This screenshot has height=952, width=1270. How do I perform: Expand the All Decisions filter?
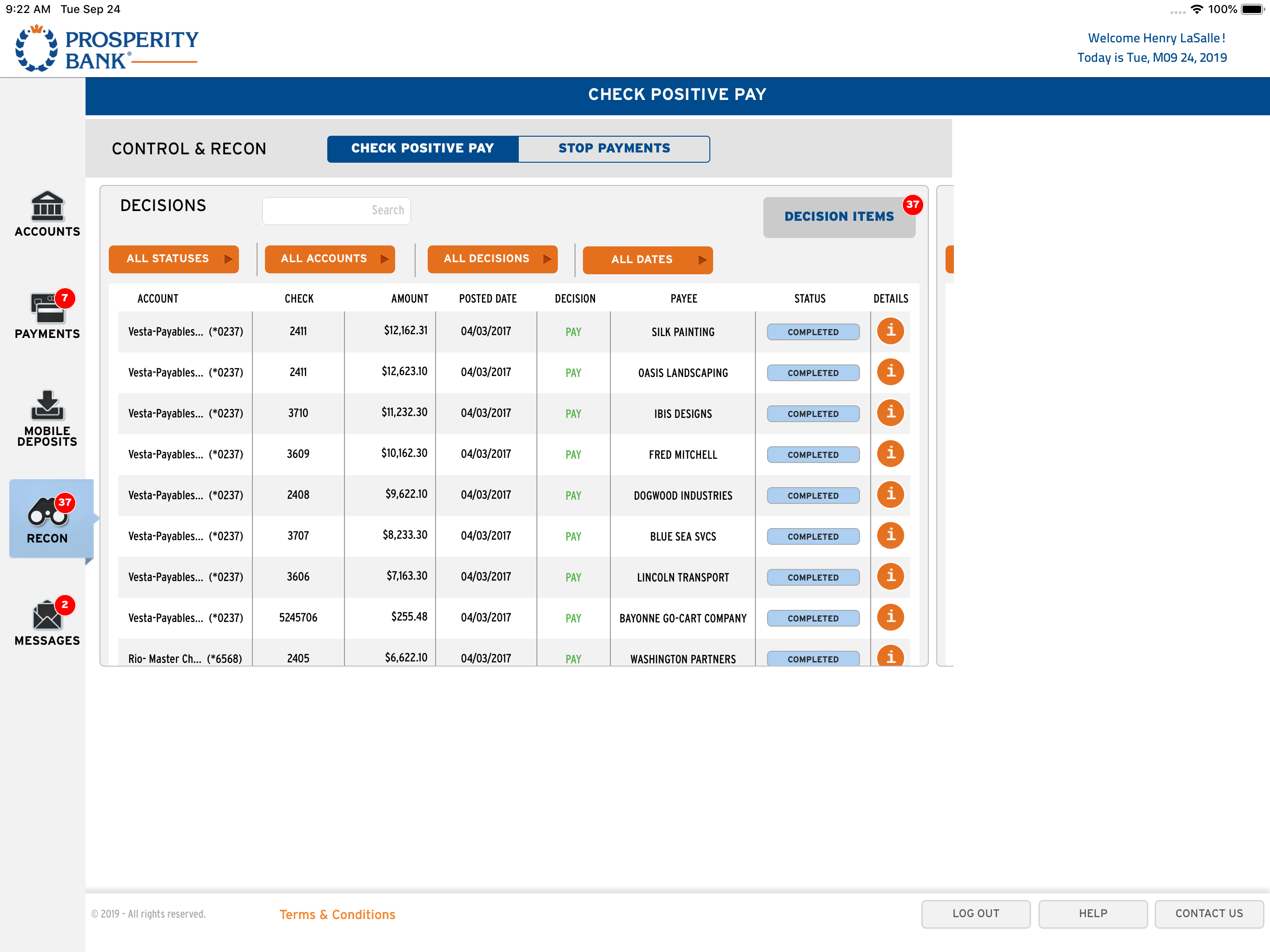pyautogui.click(x=493, y=259)
